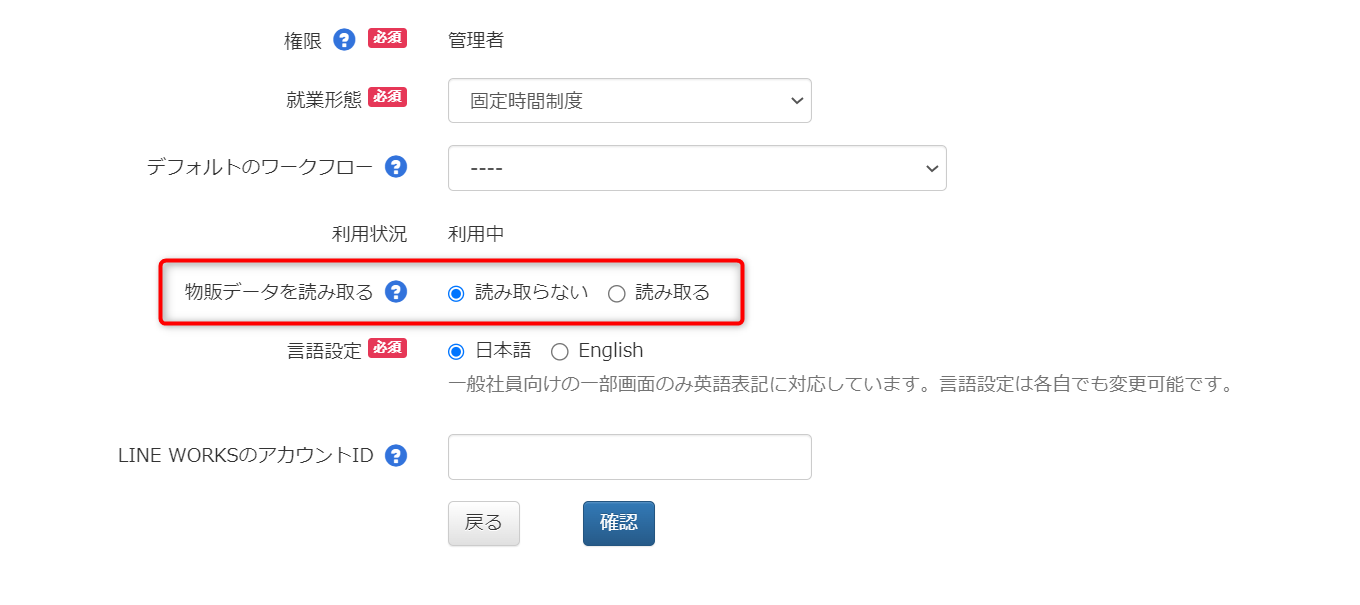Image resolution: width=1360 pixels, height=605 pixels.
Task: Show help for 物販データを読み取る
Action: coord(396,292)
